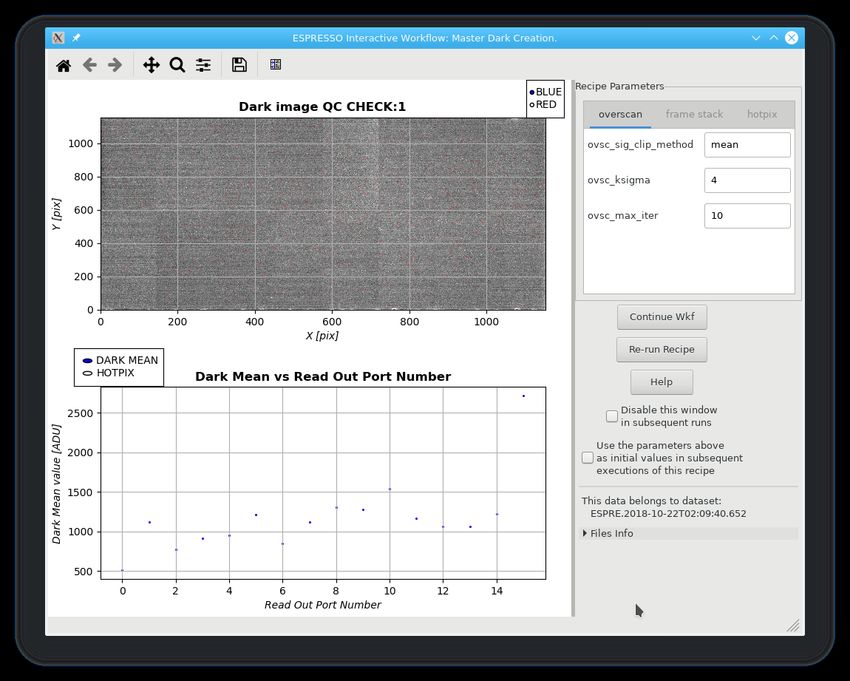The width and height of the screenshot is (850, 681).
Task: Close the ESPRESSO workflow window
Action: (x=791, y=38)
